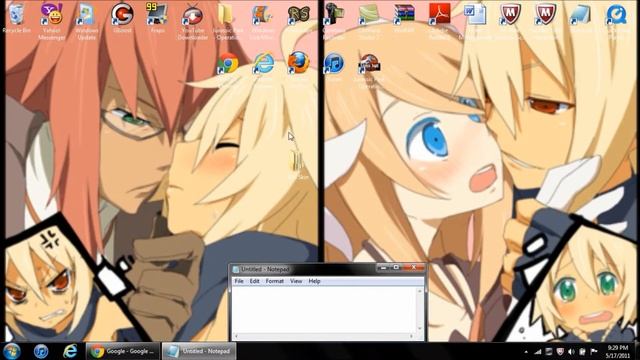Open the Format menu in Notepad
Screen dimensions: 640x360
275,281
